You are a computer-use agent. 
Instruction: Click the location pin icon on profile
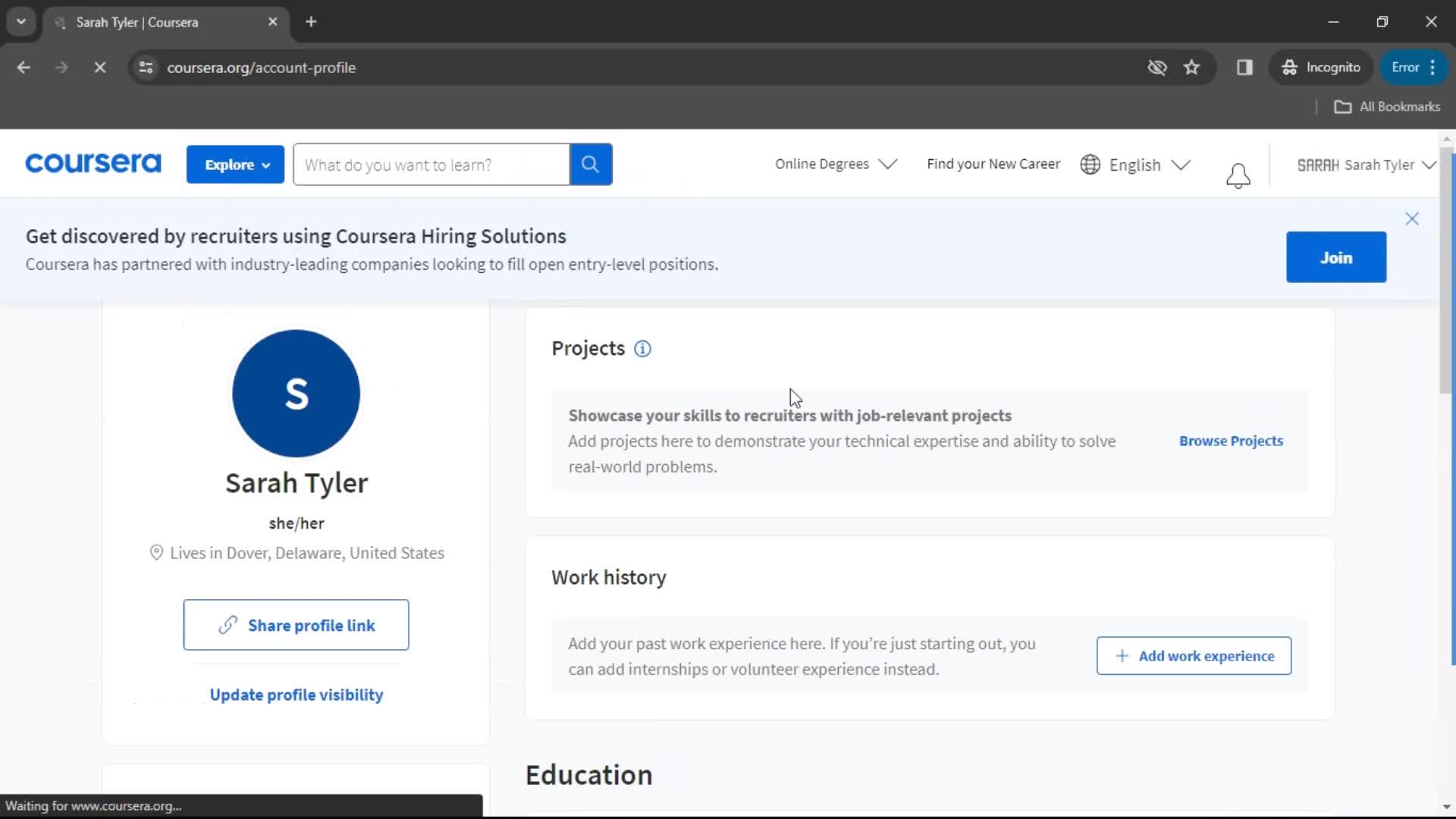click(155, 552)
